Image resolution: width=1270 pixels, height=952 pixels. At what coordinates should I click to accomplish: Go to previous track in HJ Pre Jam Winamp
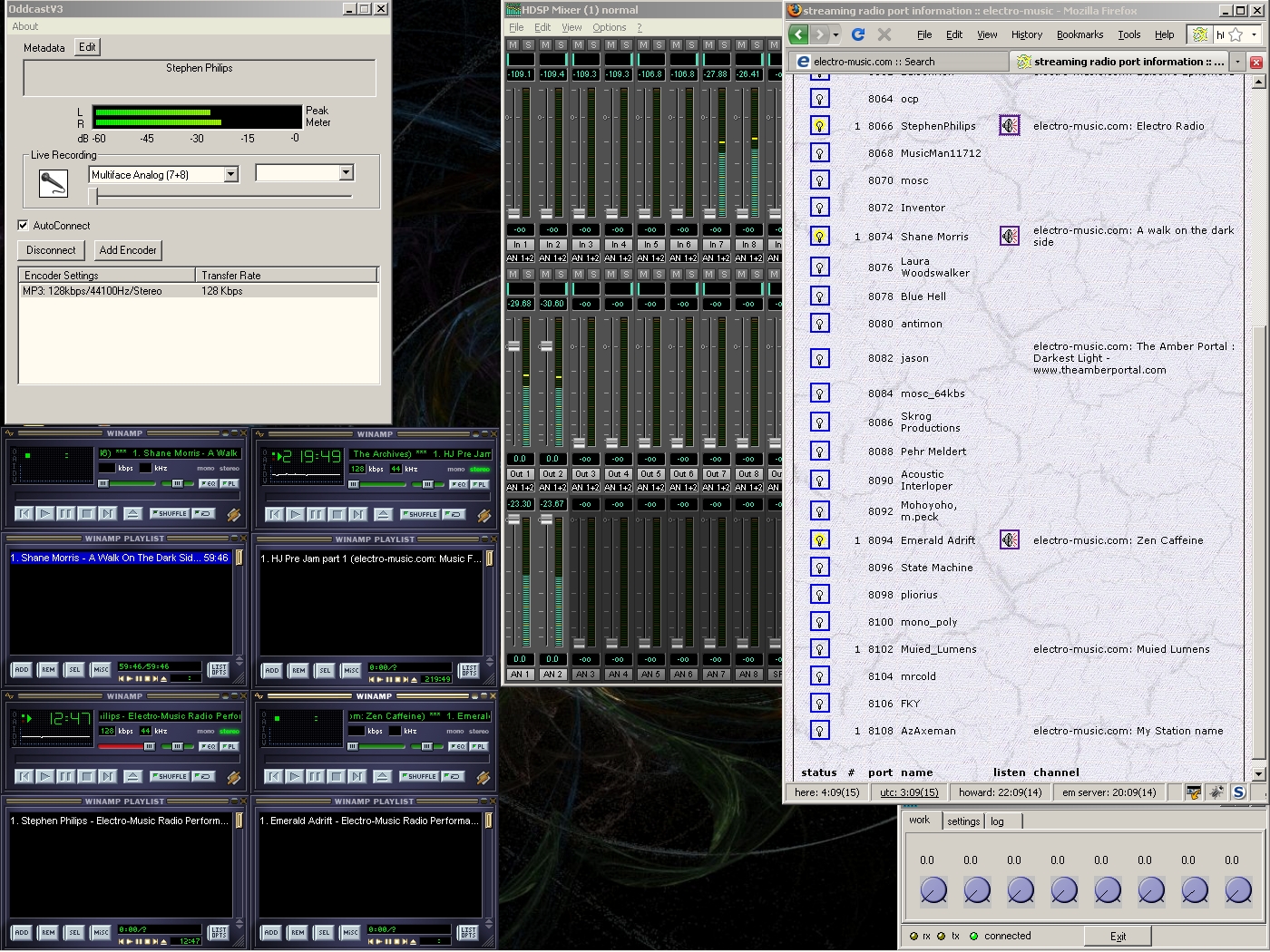275,514
